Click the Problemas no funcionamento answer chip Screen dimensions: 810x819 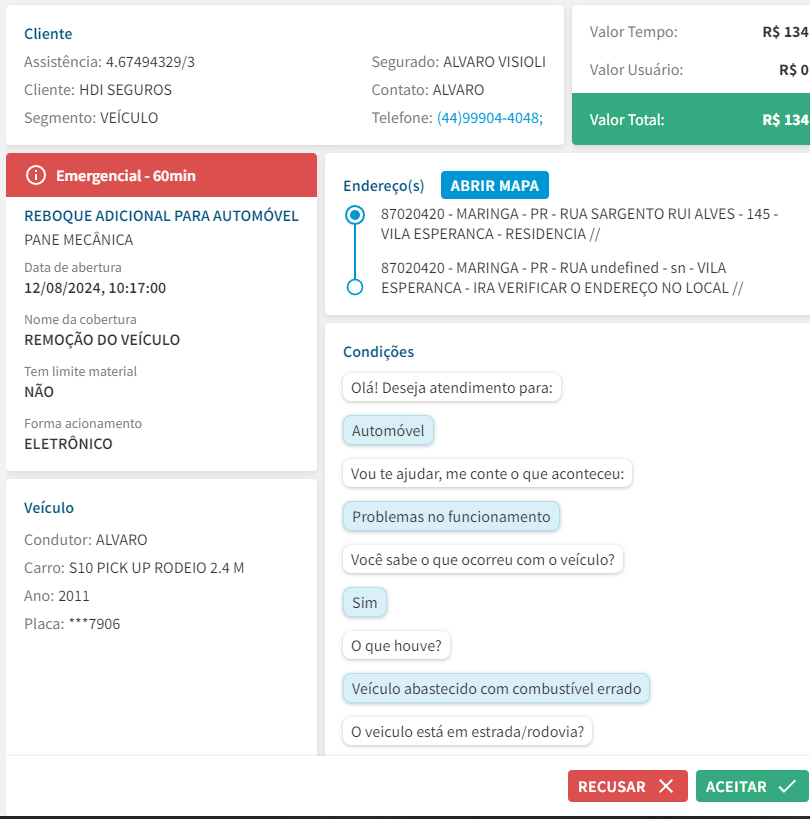(451, 517)
